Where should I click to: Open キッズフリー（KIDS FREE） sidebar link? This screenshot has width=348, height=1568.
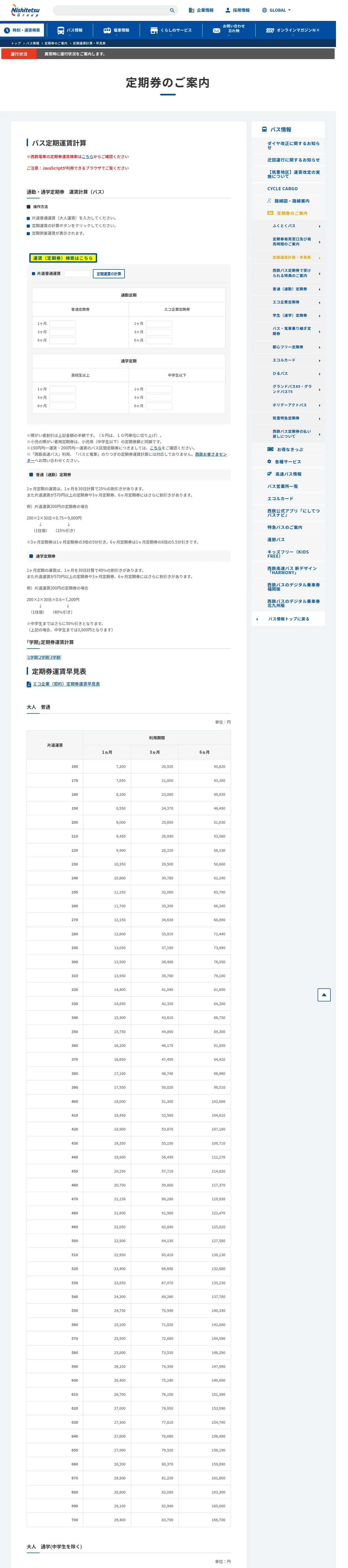click(x=288, y=554)
